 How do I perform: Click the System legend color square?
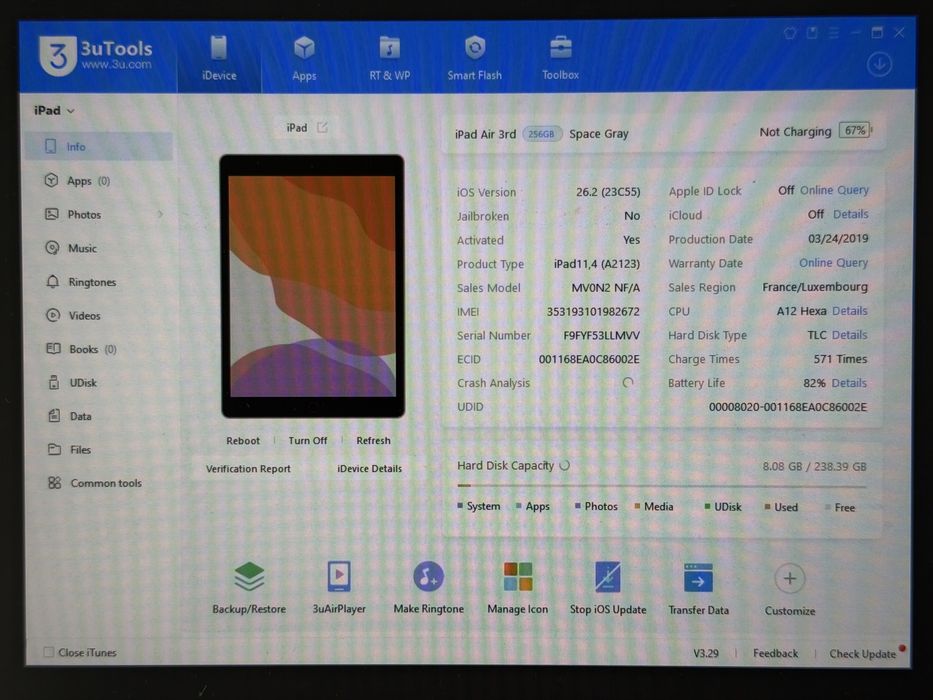[x=460, y=506]
